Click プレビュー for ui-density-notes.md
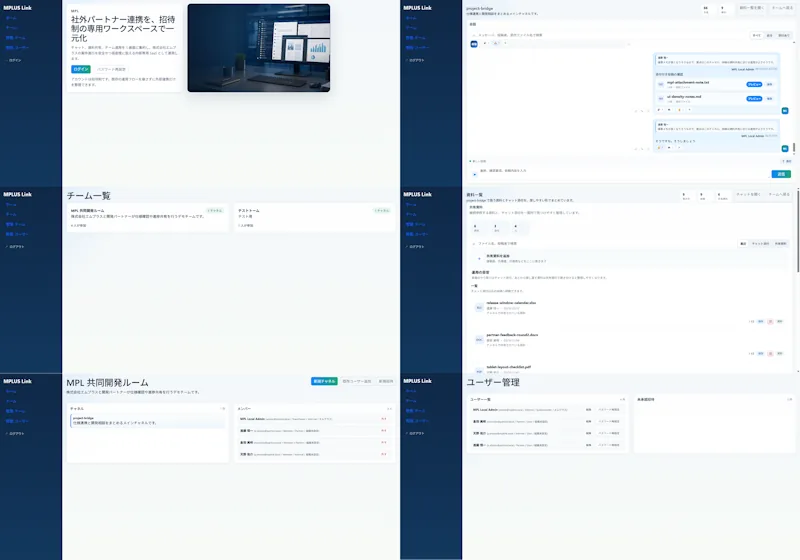This screenshot has height=560, width=800. click(x=754, y=98)
